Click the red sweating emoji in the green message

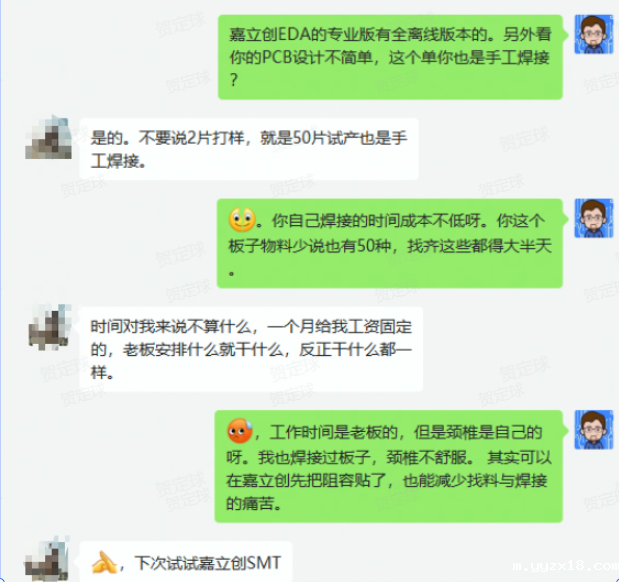pyautogui.click(x=240, y=431)
